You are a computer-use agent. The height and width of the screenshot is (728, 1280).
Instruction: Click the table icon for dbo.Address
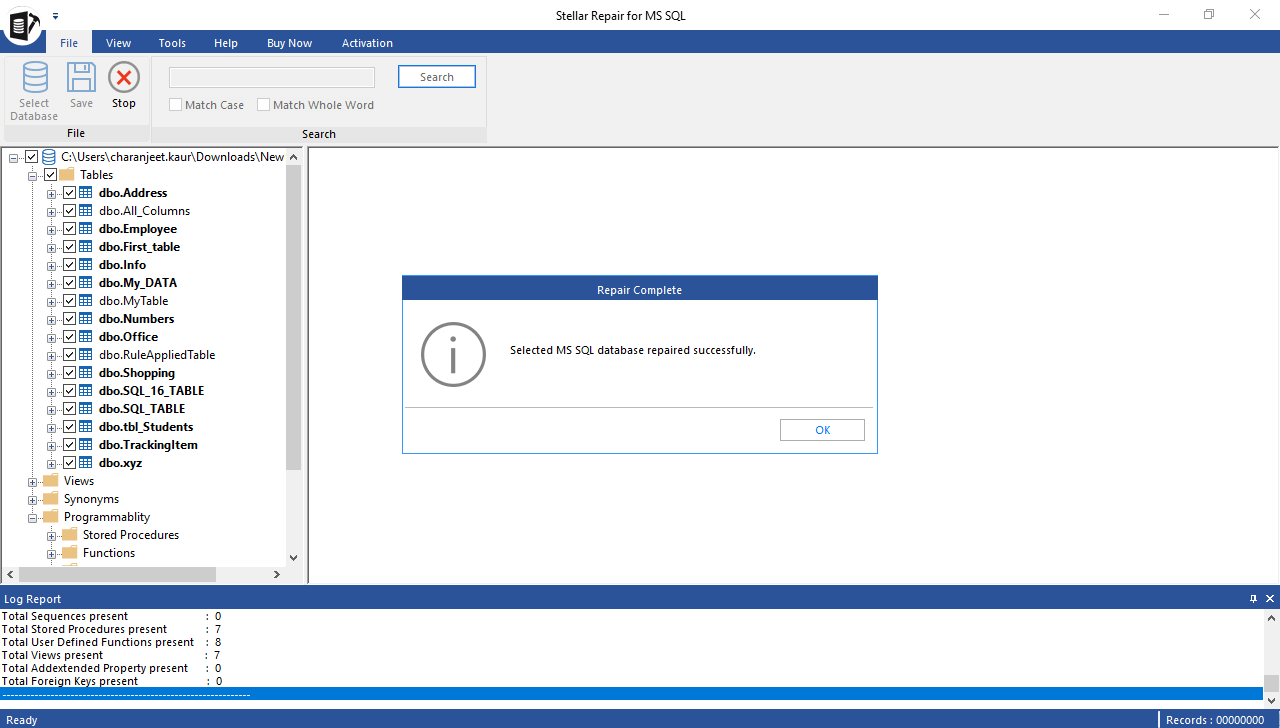(87, 193)
